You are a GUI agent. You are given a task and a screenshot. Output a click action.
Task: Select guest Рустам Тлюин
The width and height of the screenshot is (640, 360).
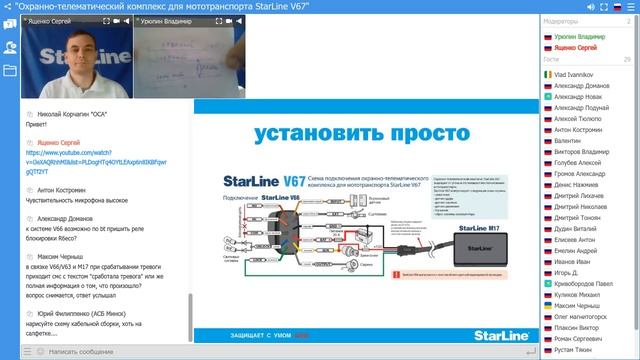[x=573, y=350]
